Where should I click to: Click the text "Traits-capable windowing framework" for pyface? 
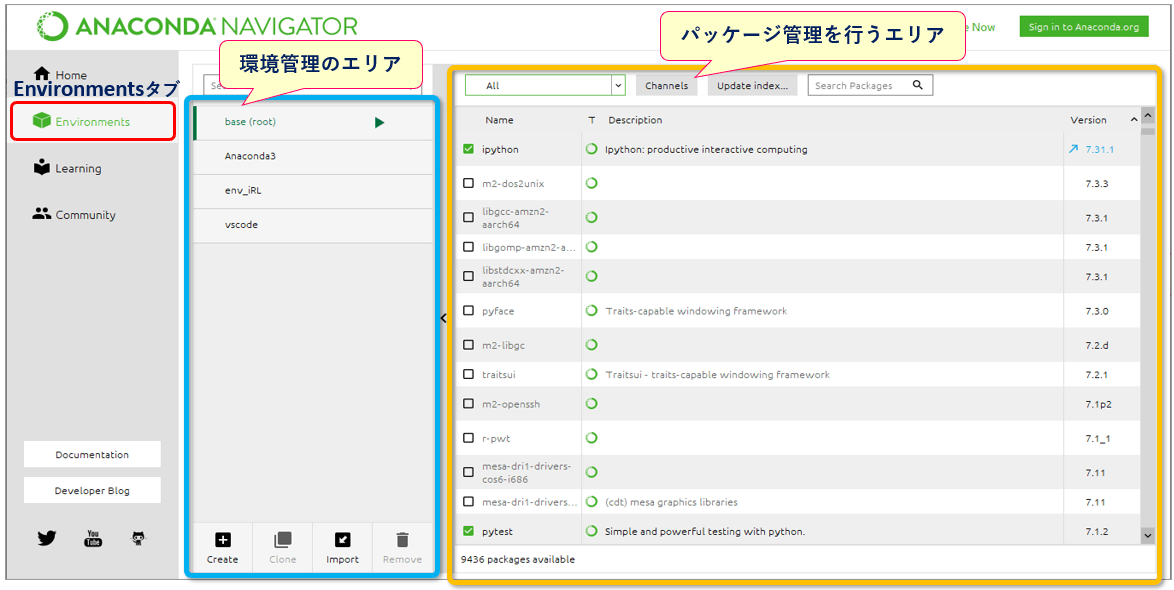[696, 310]
